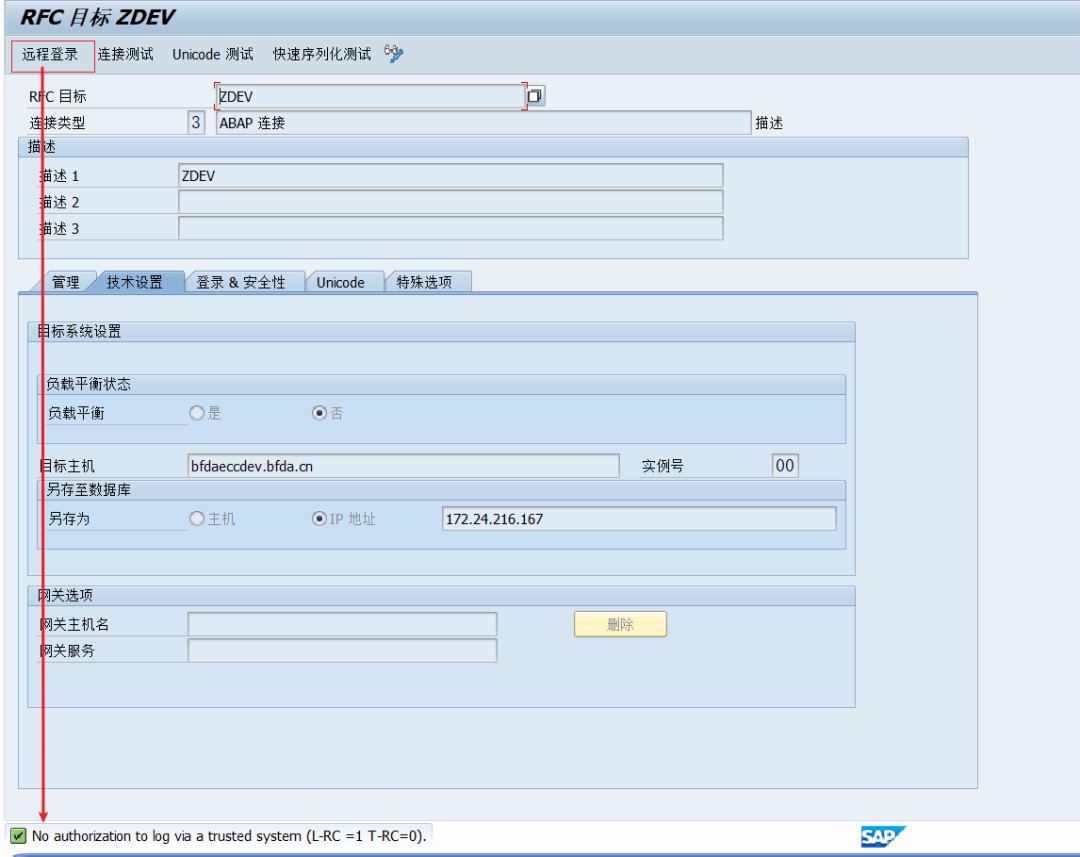Viewport: 1080px width, 857px height.
Task: Click the 网关主机名 gateway host field
Action: [342, 624]
